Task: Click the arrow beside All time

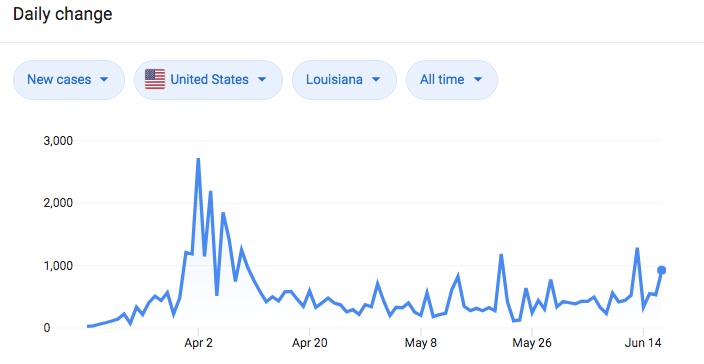Action: (x=478, y=79)
